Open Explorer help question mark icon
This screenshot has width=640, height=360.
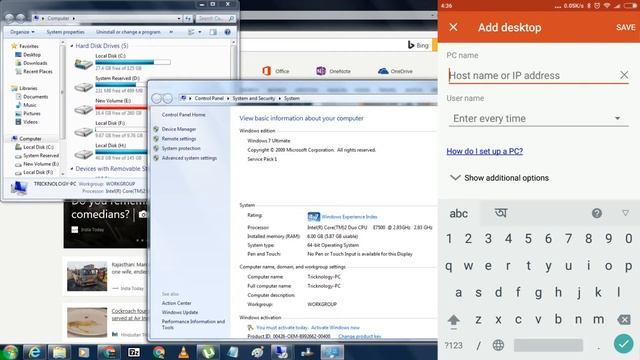coord(227,32)
